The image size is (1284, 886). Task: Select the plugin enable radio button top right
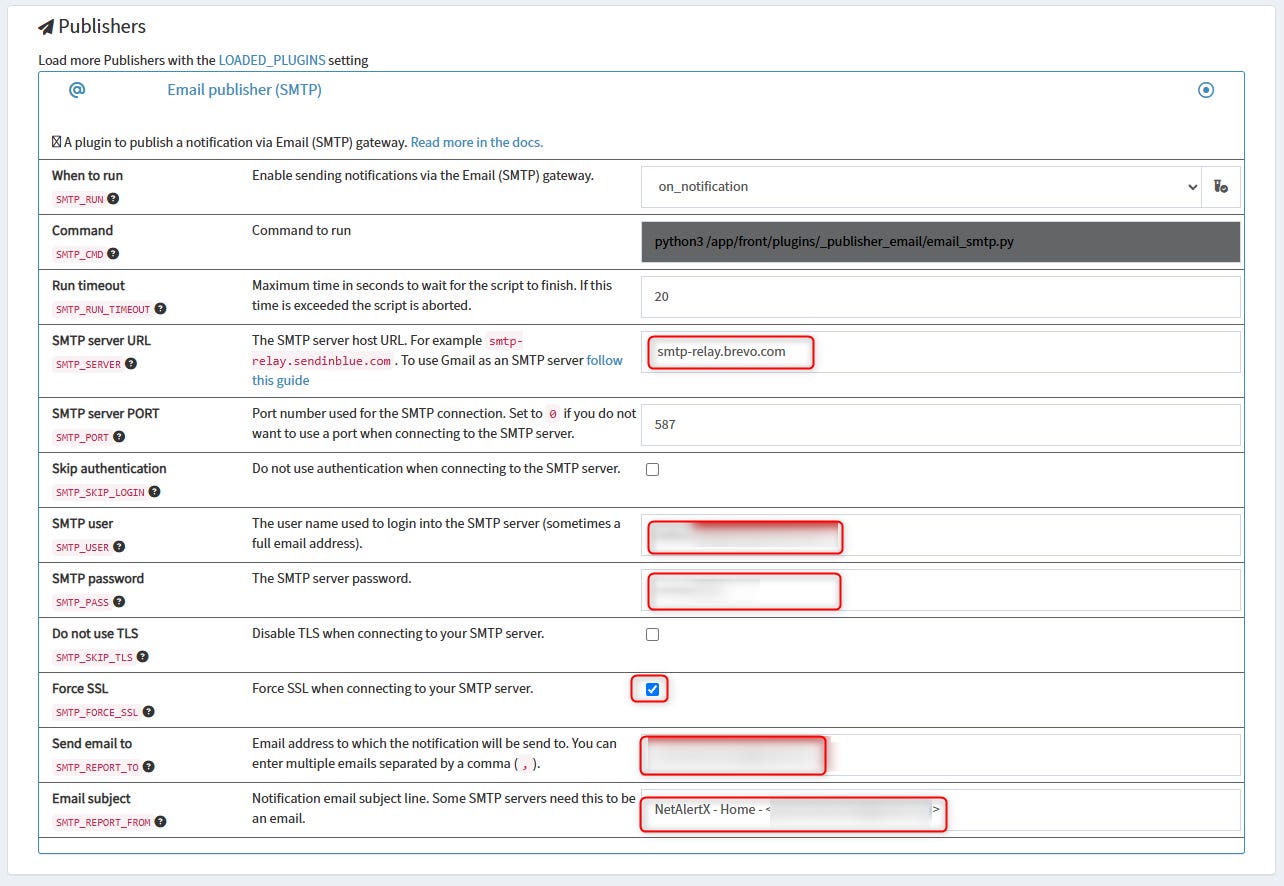click(x=1206, y=89)
